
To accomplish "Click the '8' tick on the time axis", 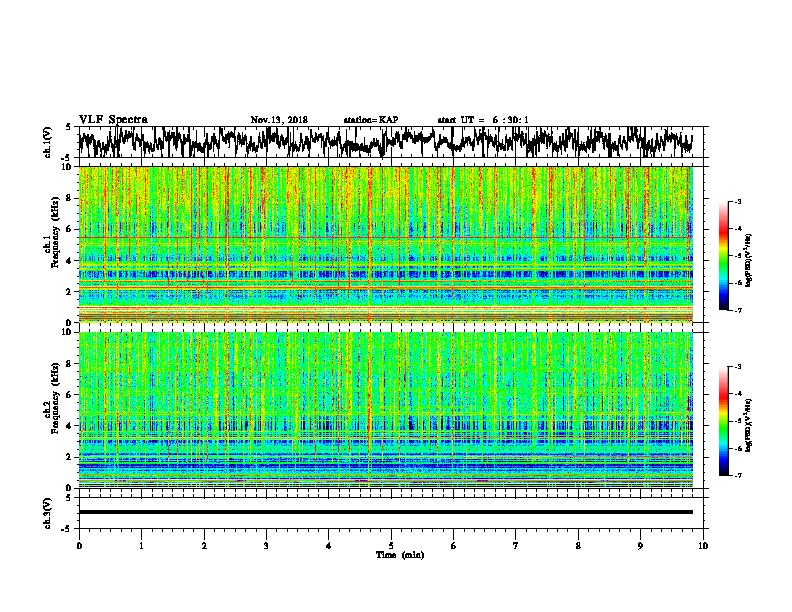I will (578, 546).
